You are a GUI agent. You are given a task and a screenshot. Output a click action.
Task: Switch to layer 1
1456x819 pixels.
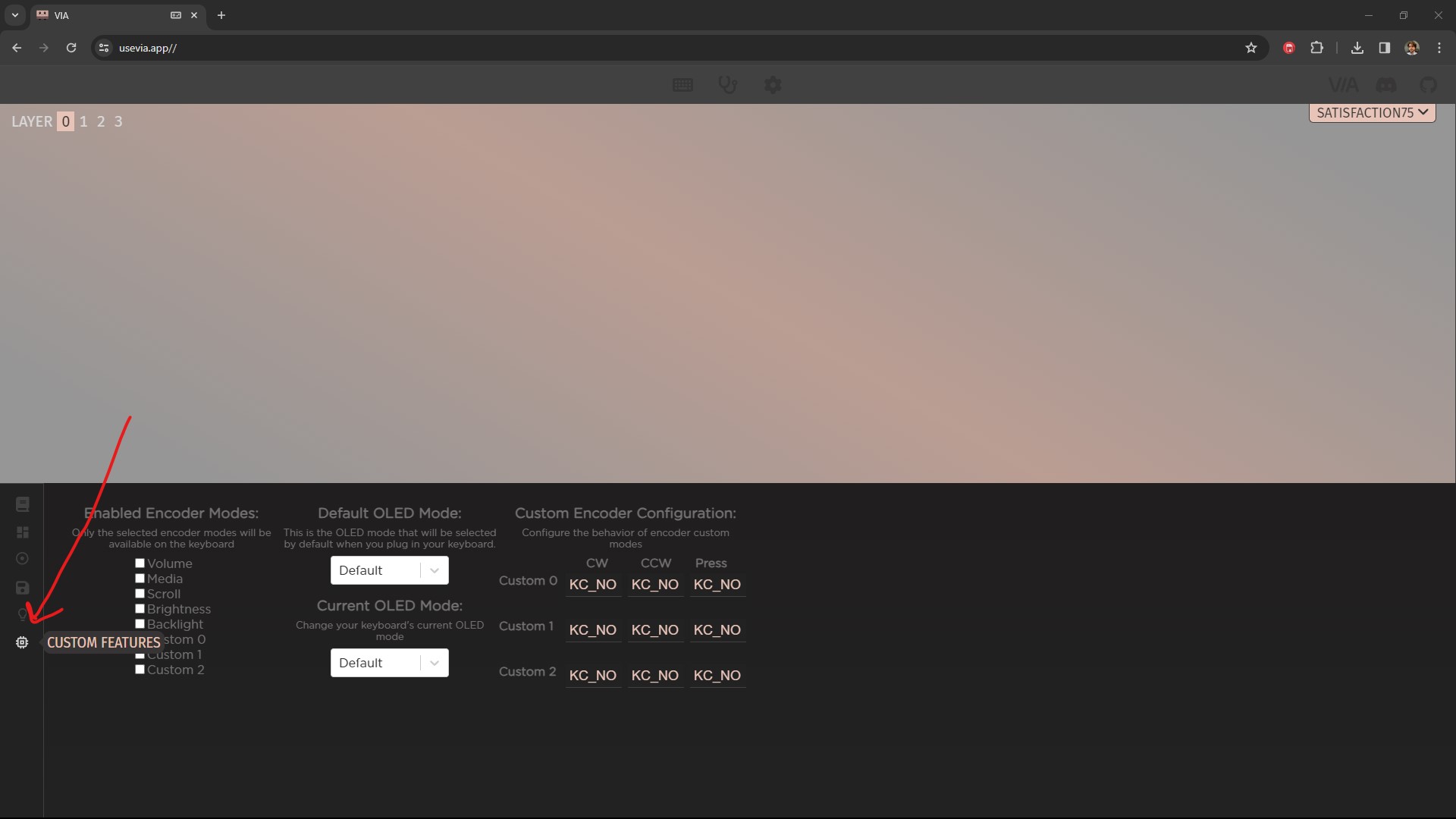click(x=83, y=121)
